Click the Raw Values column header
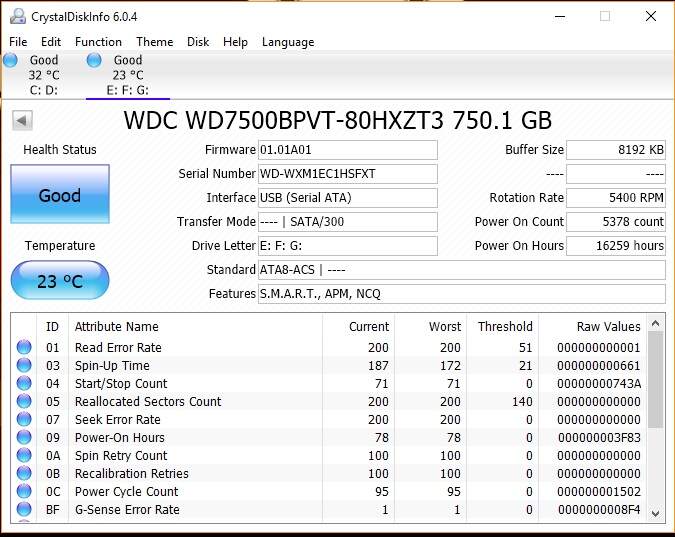 click(608, 327)
